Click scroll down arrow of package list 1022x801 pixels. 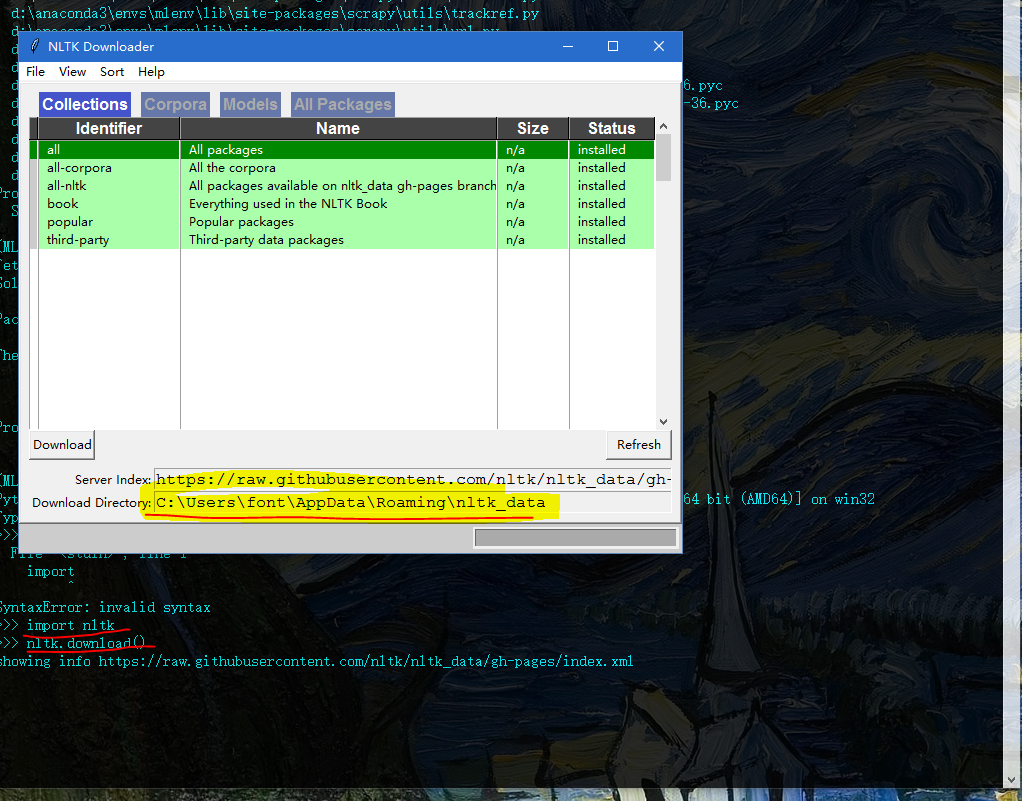click(664, 422)
